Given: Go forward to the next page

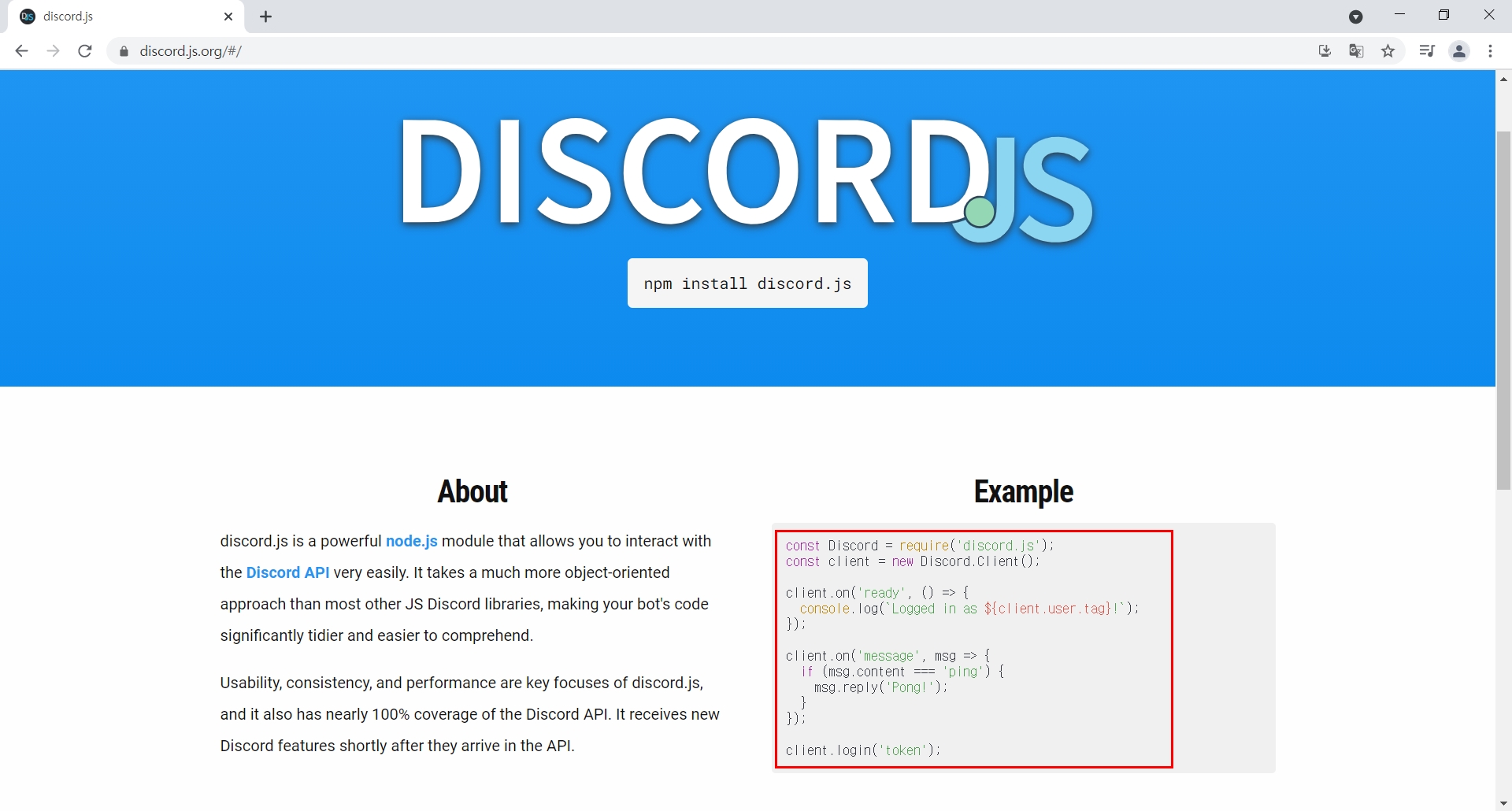Looking at the screenshot, I should [53, 51].
